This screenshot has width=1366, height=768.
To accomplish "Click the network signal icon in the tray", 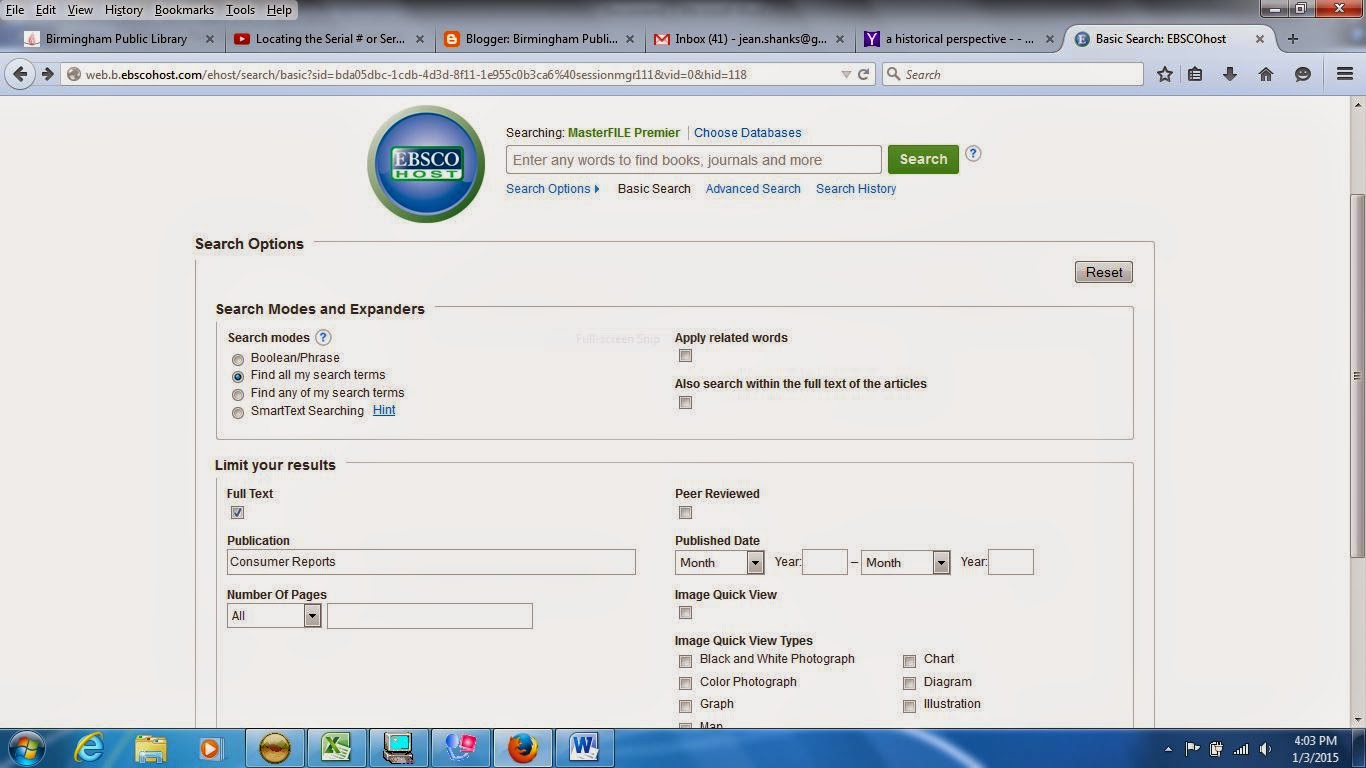I will [1241, 749].
